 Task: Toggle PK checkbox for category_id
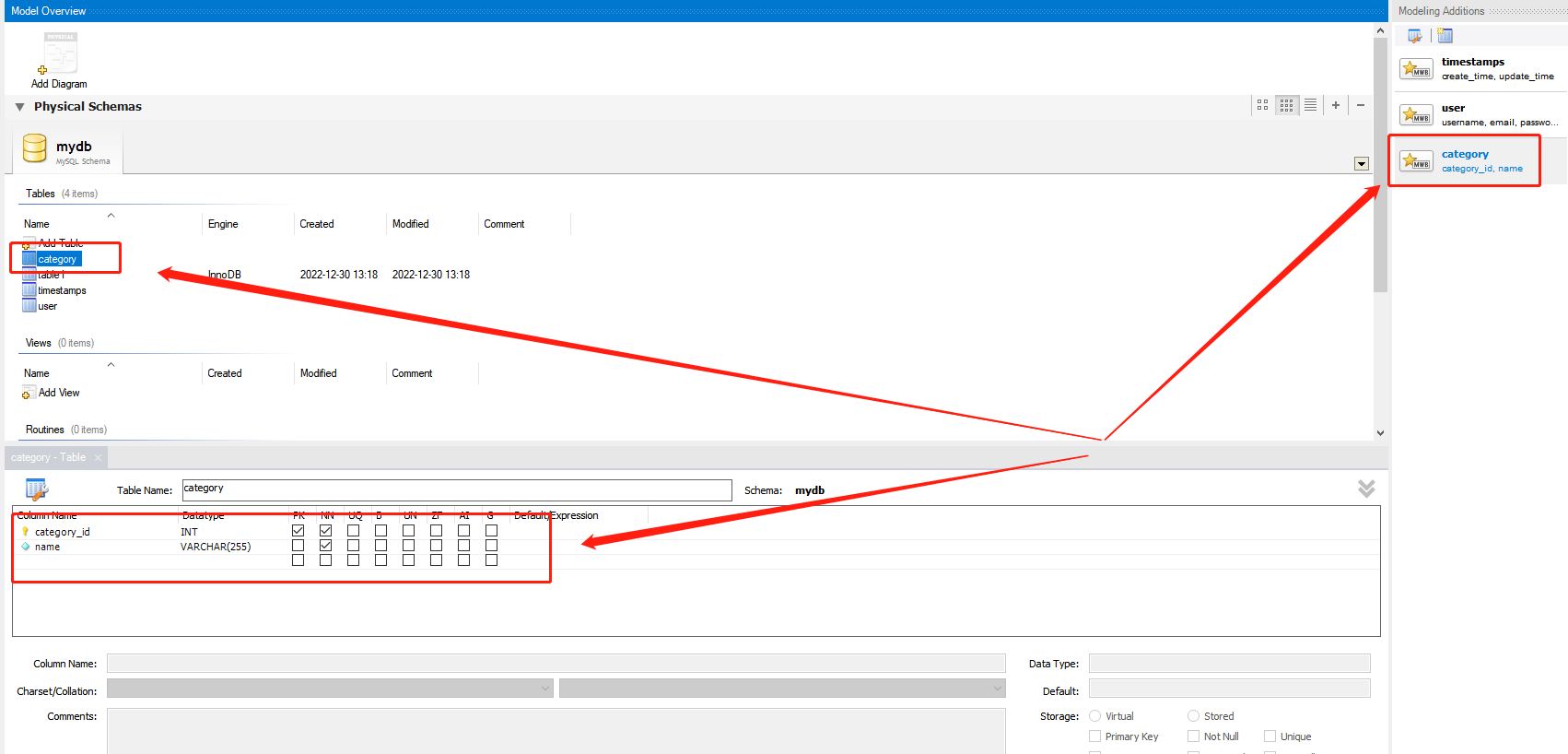click(x=298, y=531)
